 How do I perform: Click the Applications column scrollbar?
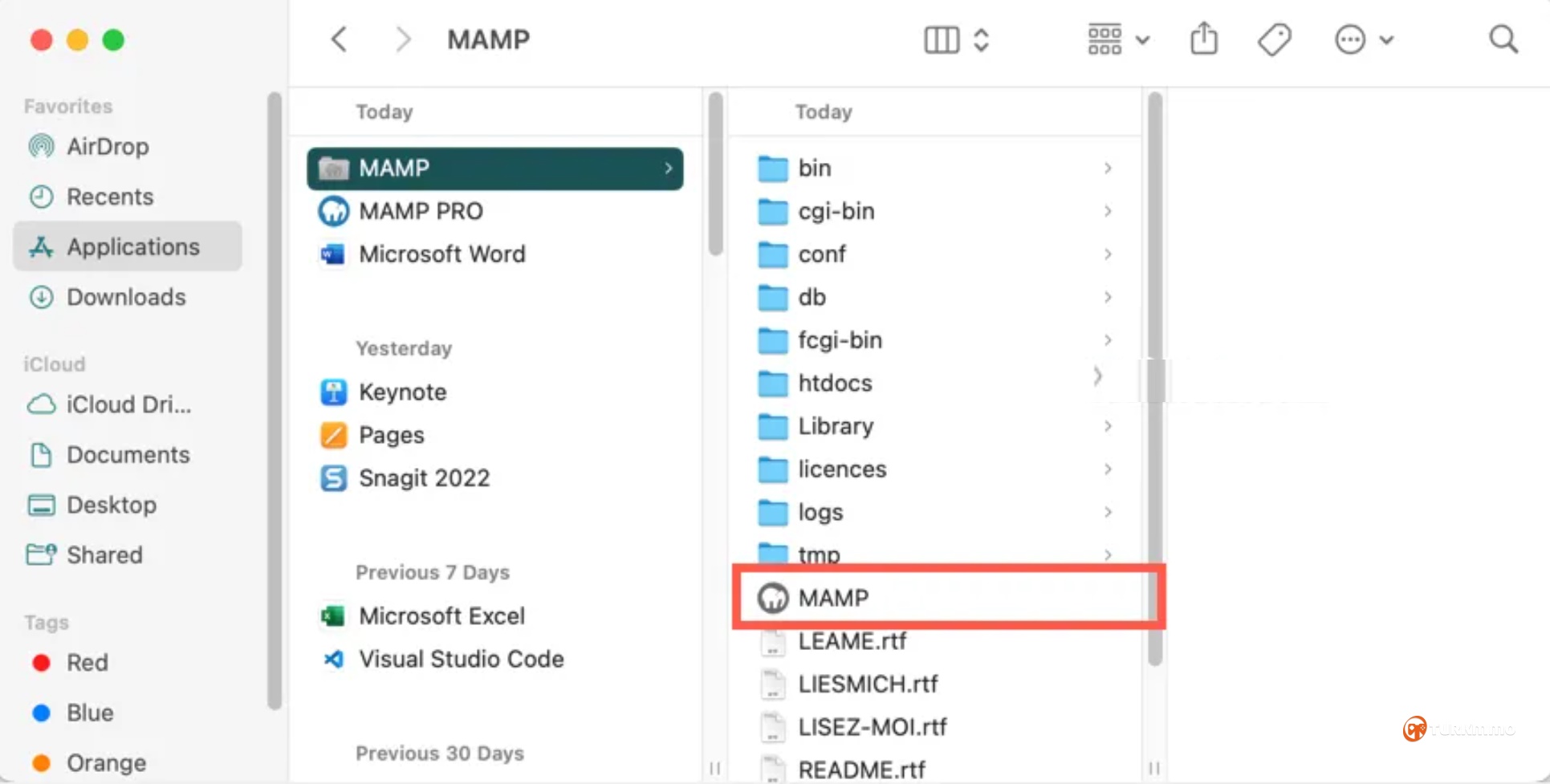(x=715, y=173)
